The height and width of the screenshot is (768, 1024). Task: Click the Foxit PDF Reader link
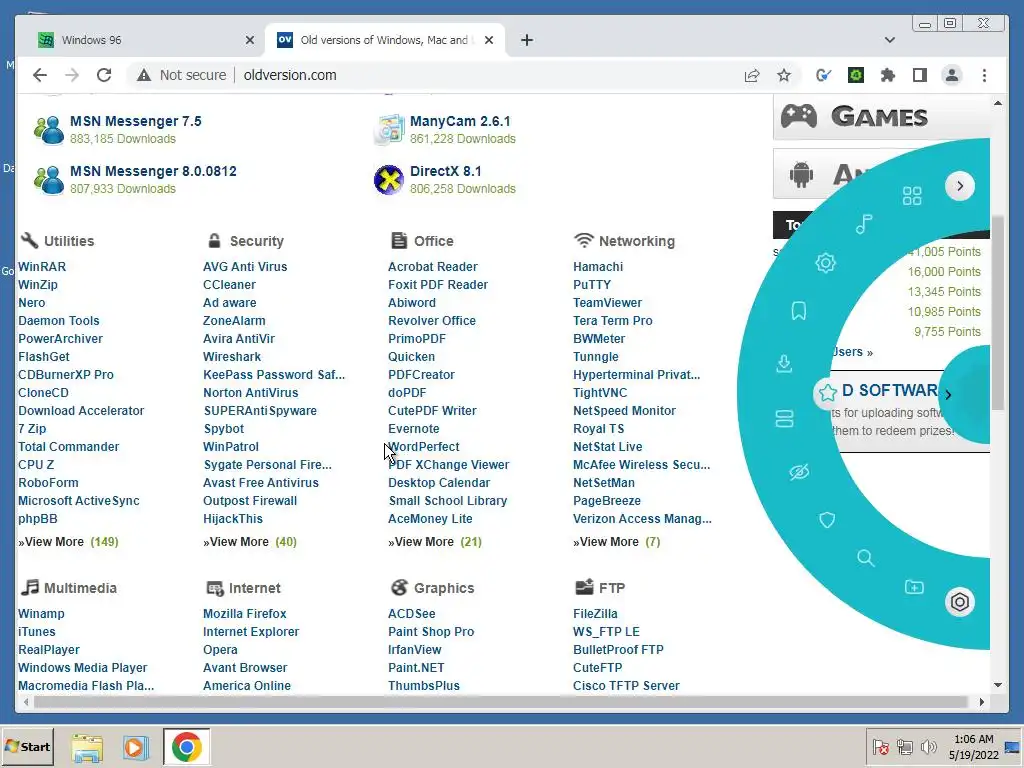tap(438, 285)
